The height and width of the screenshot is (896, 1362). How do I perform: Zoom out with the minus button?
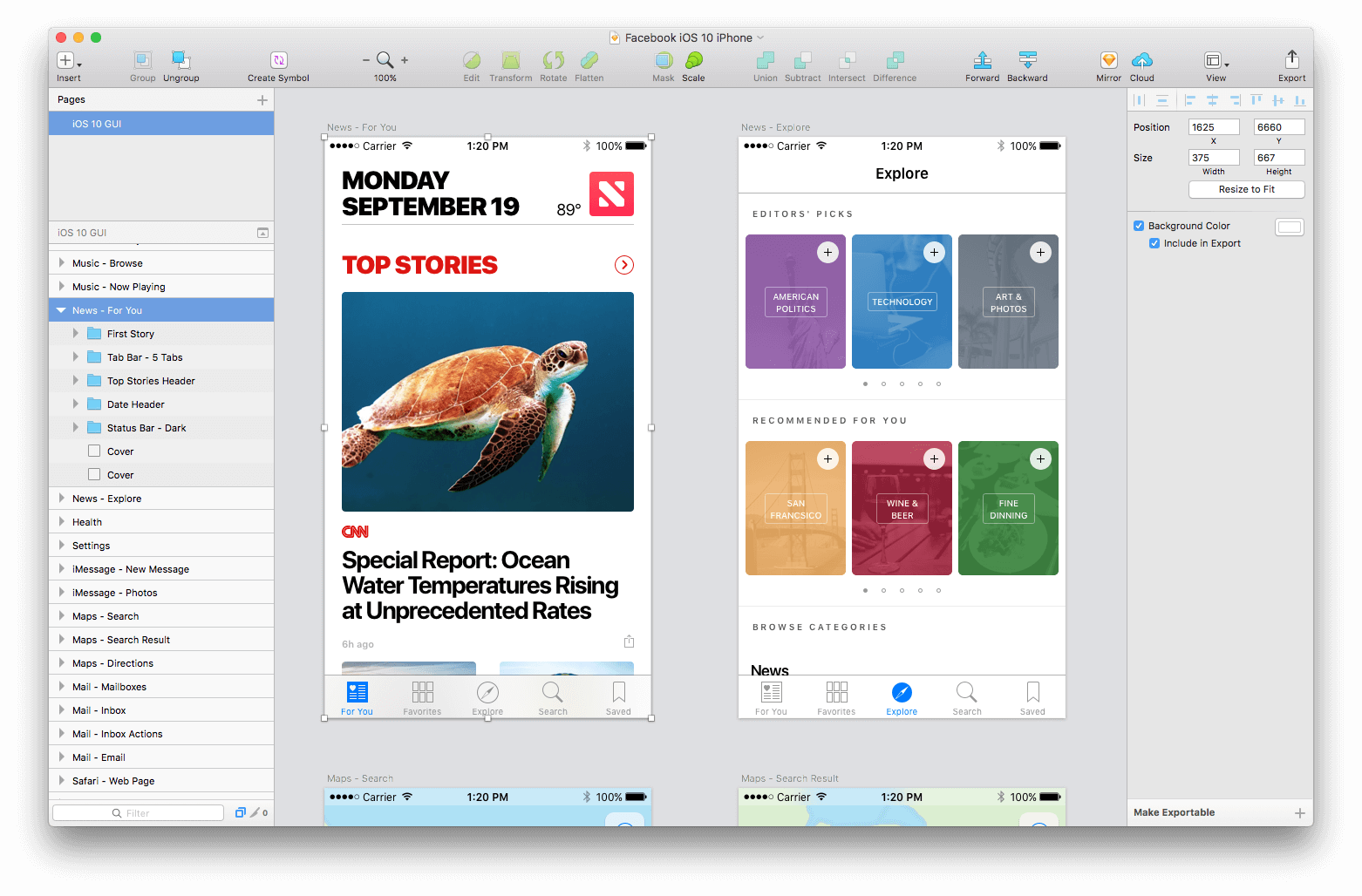(x=366, y=60)
